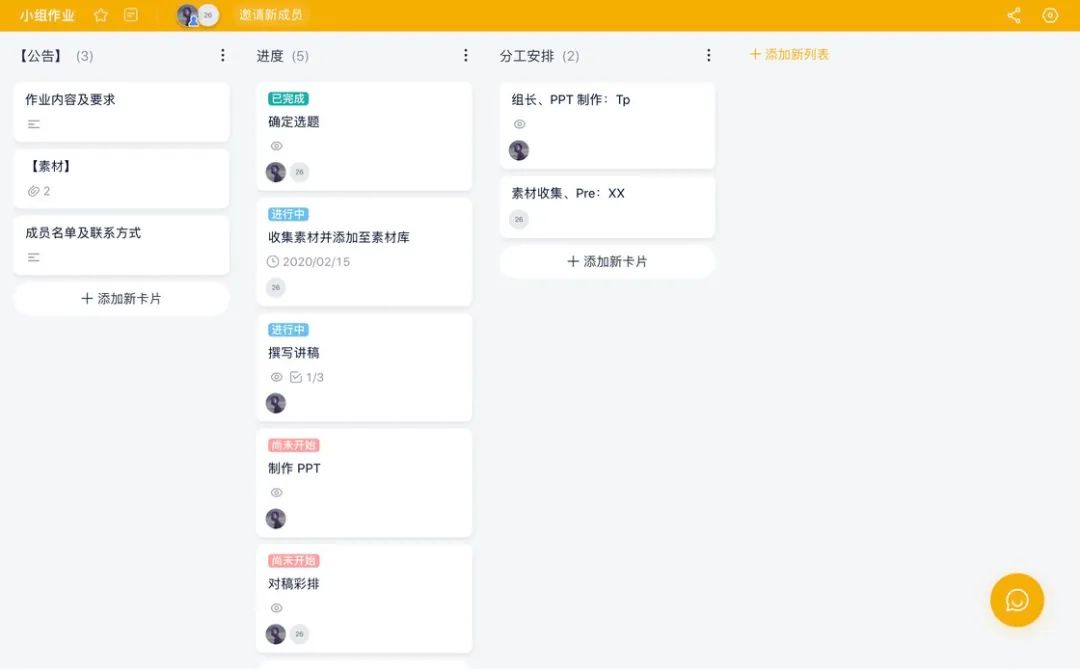Click 添加新卡片 in the 【公告】 list
1080x670 pixels.
(121, 299)
